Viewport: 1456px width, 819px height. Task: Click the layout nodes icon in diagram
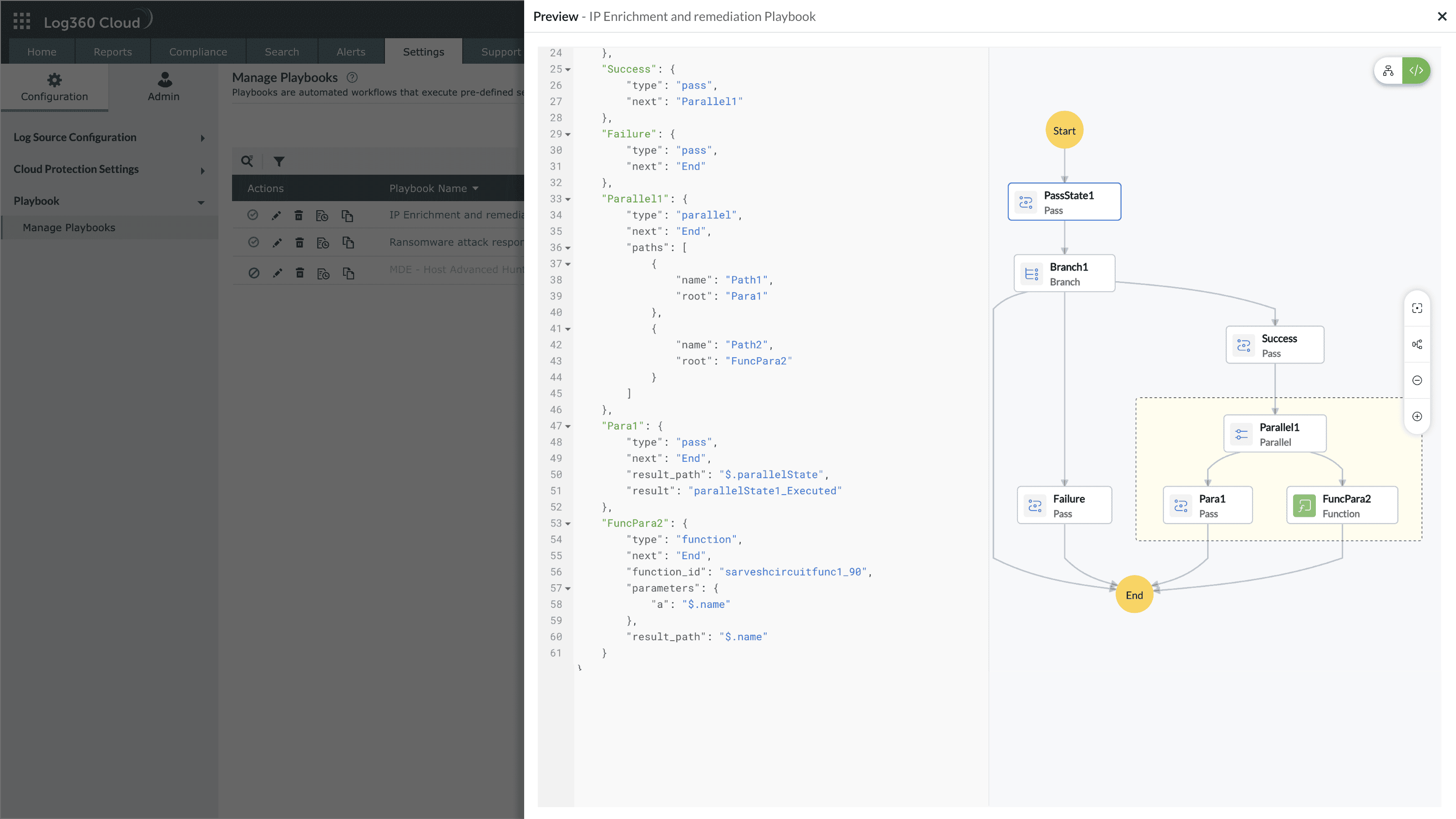(x=1417, y=344)
